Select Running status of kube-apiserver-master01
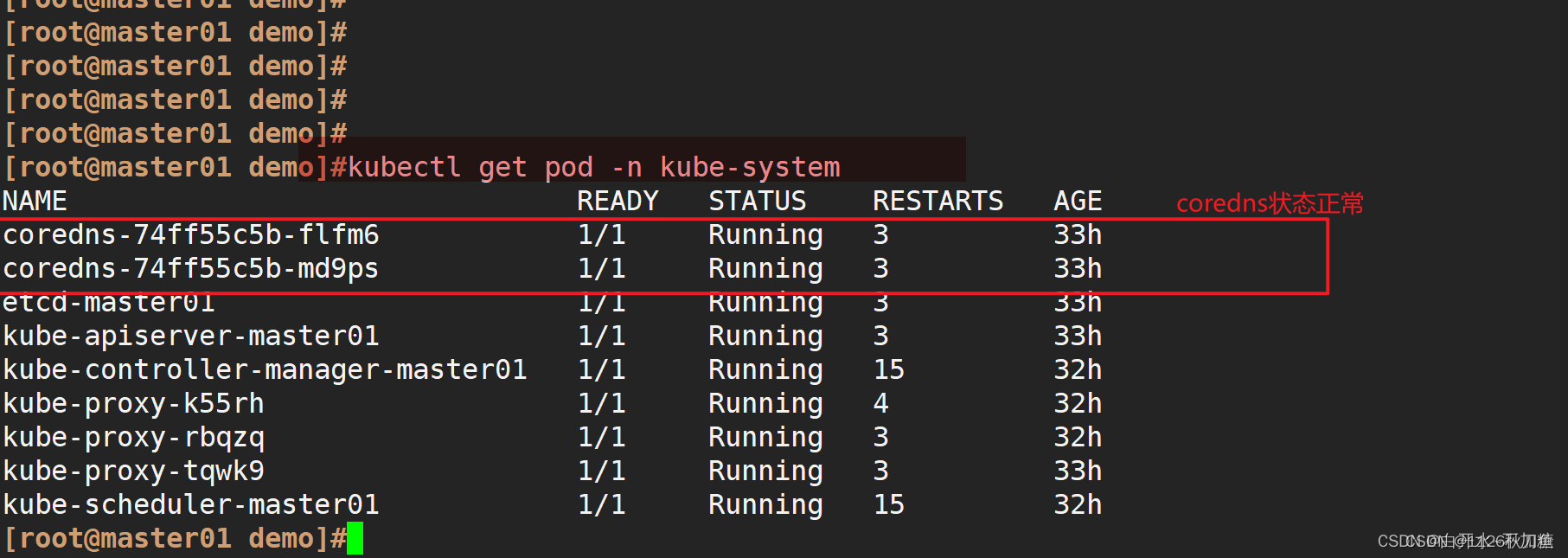The image size is (1568, 558). coord(765,337)
